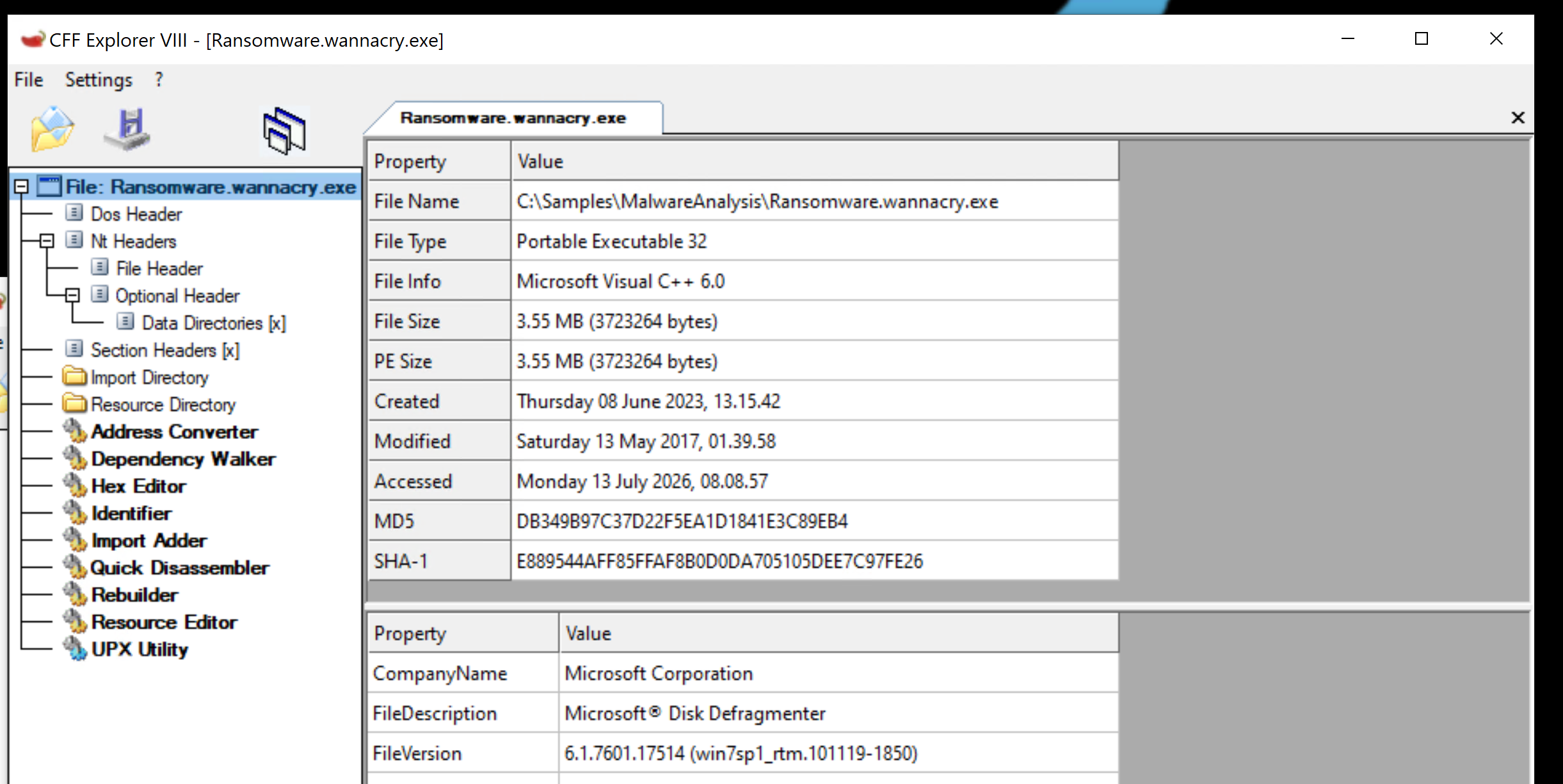Click the lower table Value column header

(x=838, y=634)
